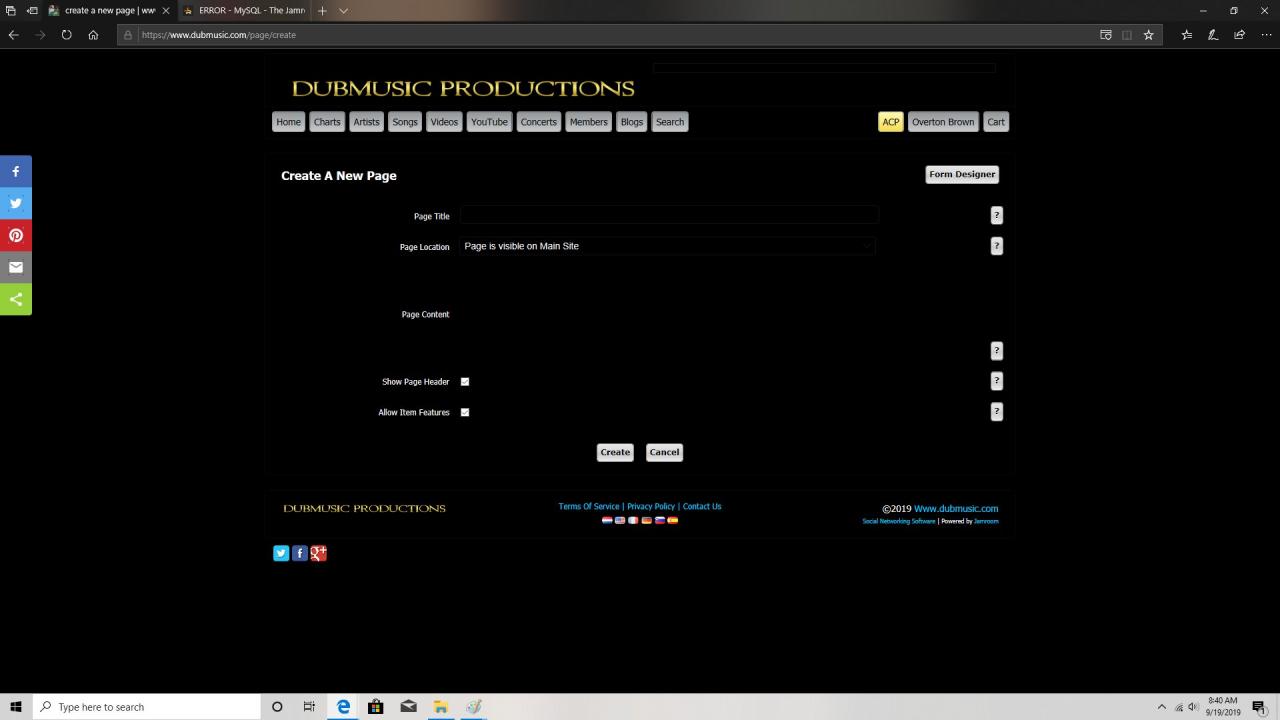Open the ACP admin control panel

891,122
